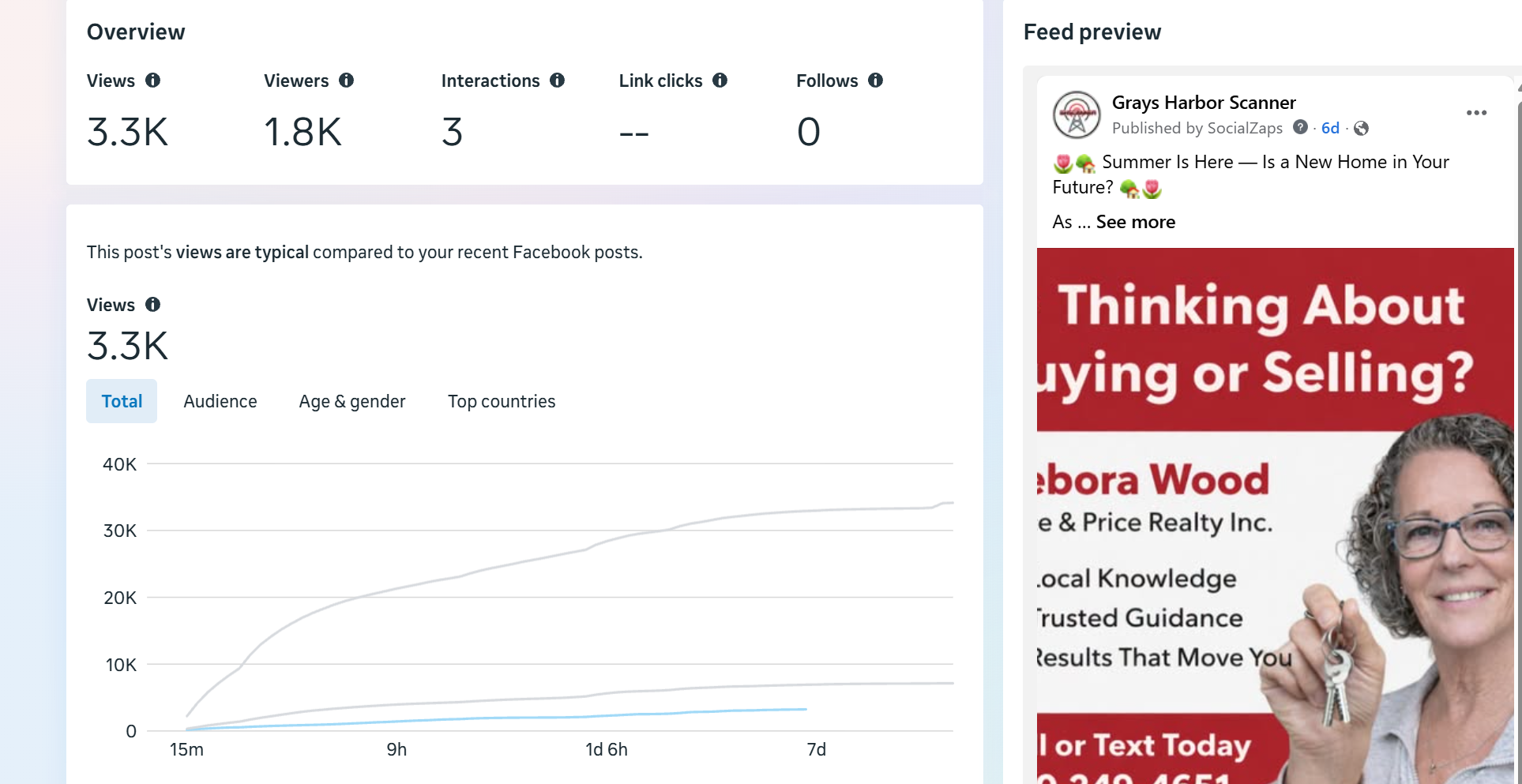Click the 40K label on the chart axis
Viewport: 1522px width, 784px height.
click(120, 464)
